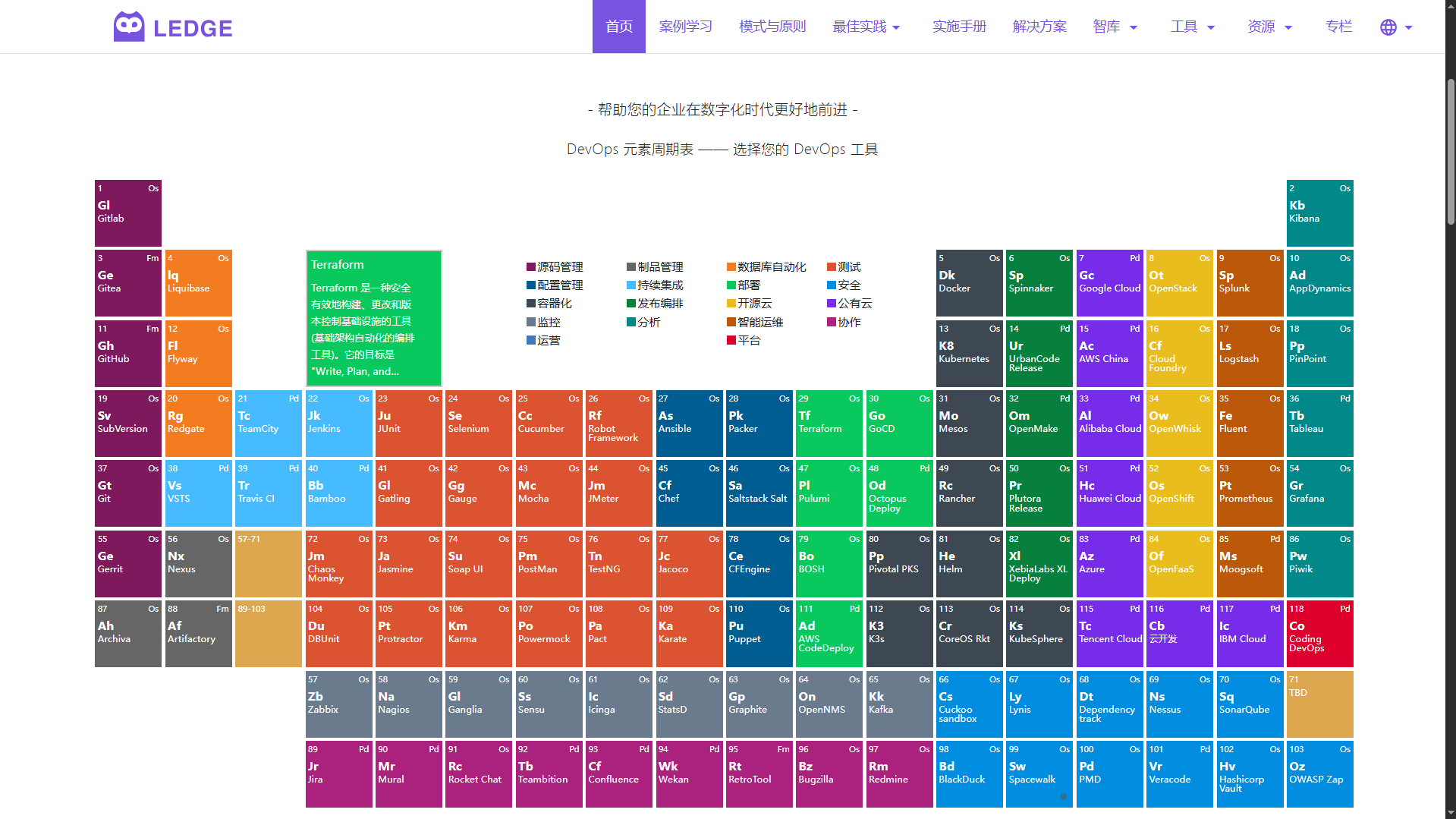Click the Rancher element tile
Image resolution: width=1456 pixels, height=819 pixels.
pyautogui.click(x=970, y=493)
